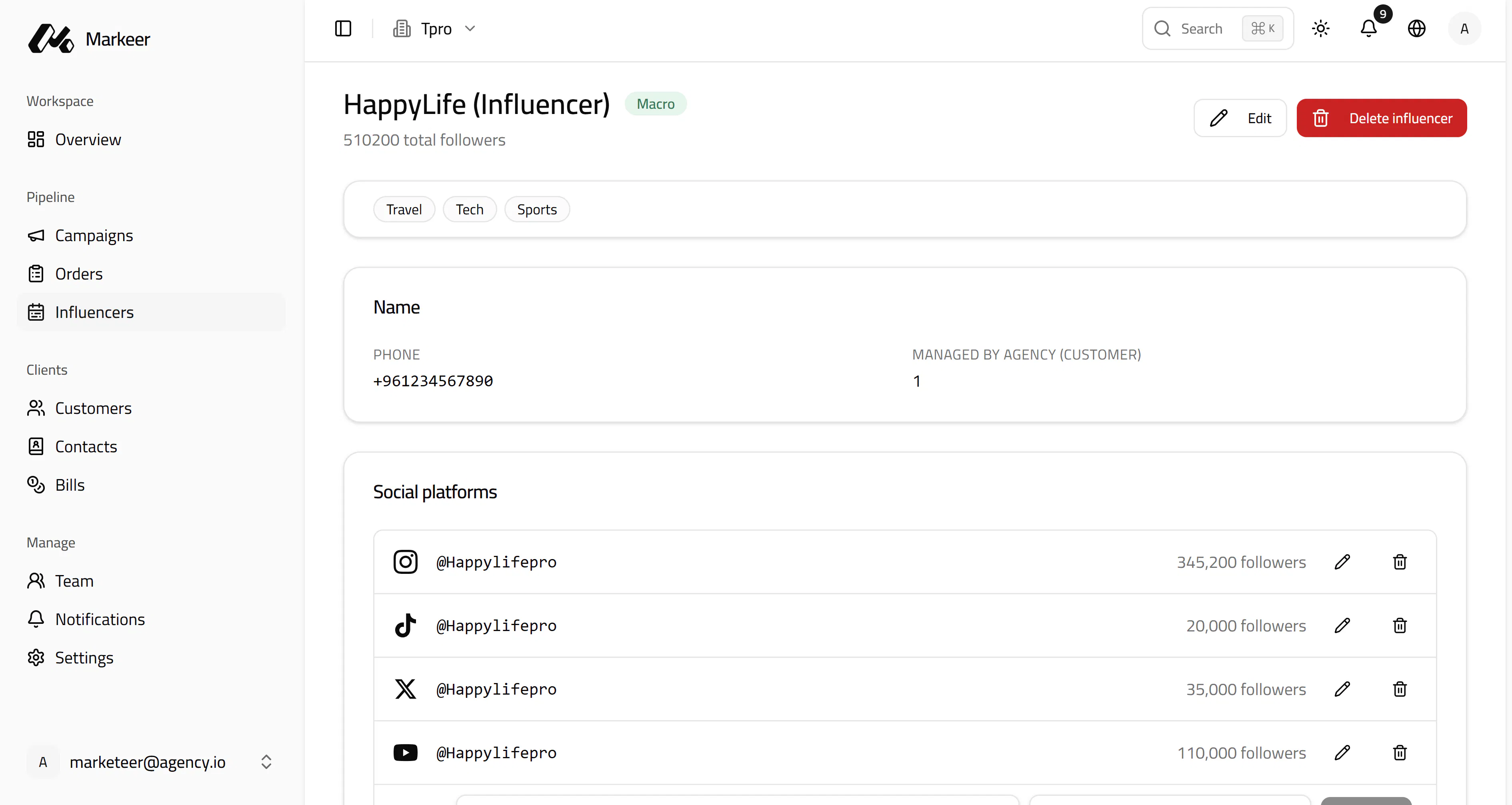Click the sidebar Notifications bell icon

pyautogui.click(x=36, y=619)
